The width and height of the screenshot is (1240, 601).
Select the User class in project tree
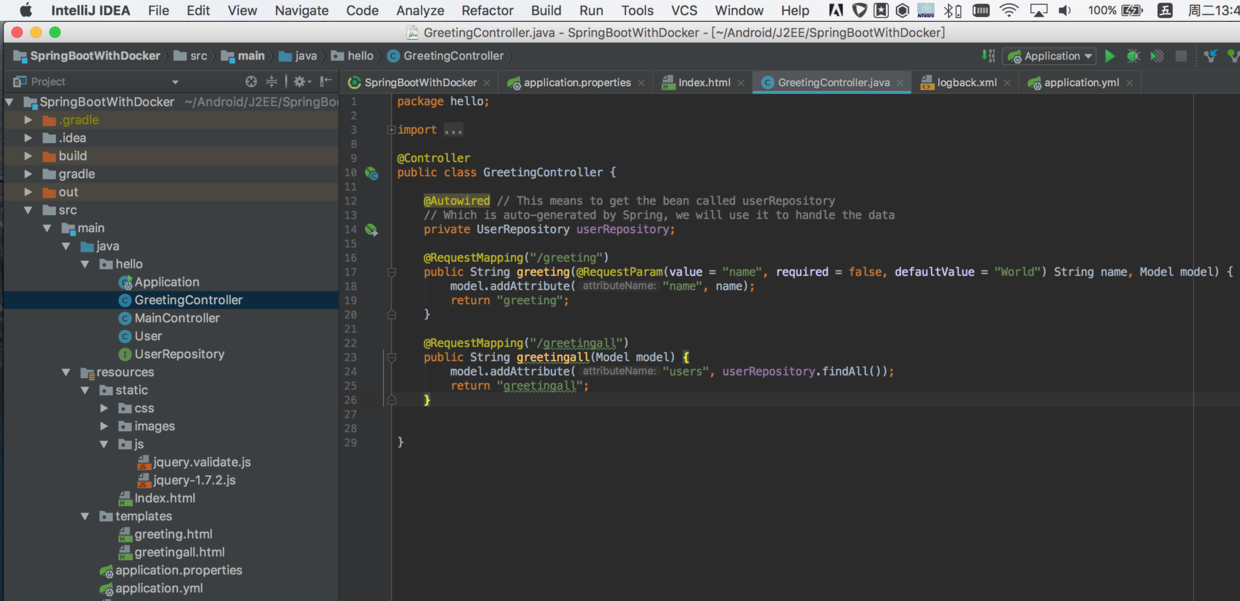tap(148, 336)
